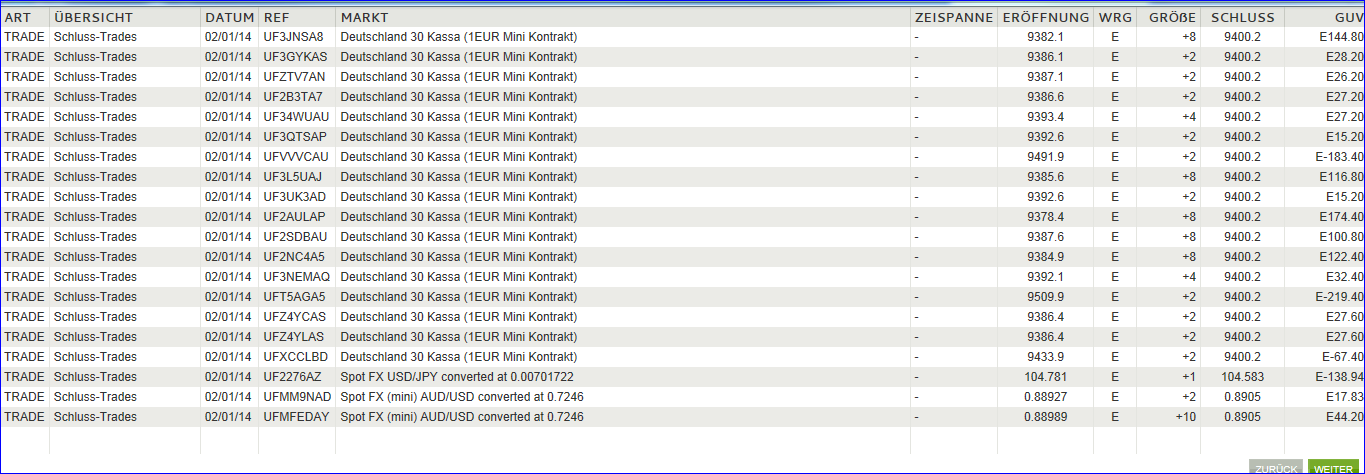Image resolution: width=1365 pixels, height=474 pixels.
Task: Sort by DATUM column header
Action: click(x=230, y=18)
